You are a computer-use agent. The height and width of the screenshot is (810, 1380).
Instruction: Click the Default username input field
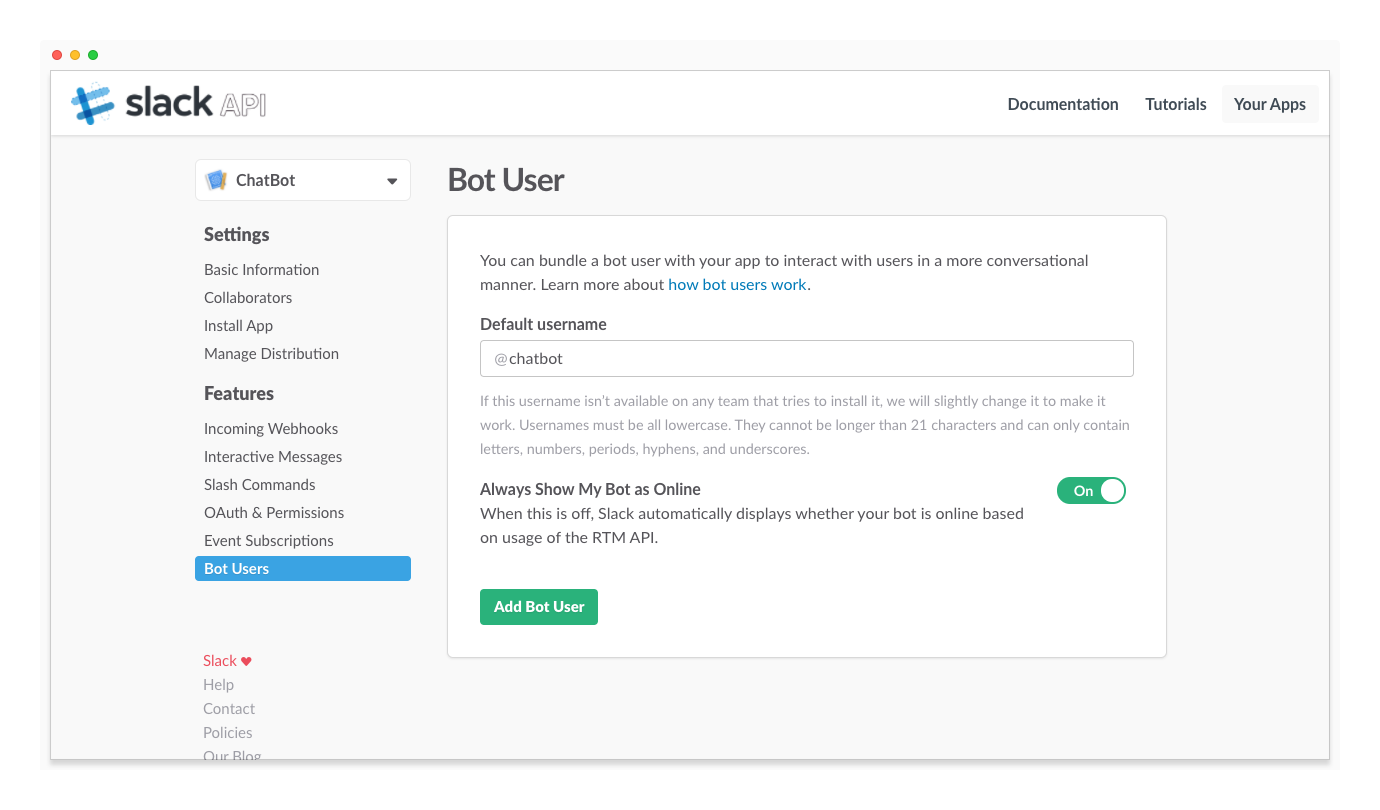[x=807, y=358]
